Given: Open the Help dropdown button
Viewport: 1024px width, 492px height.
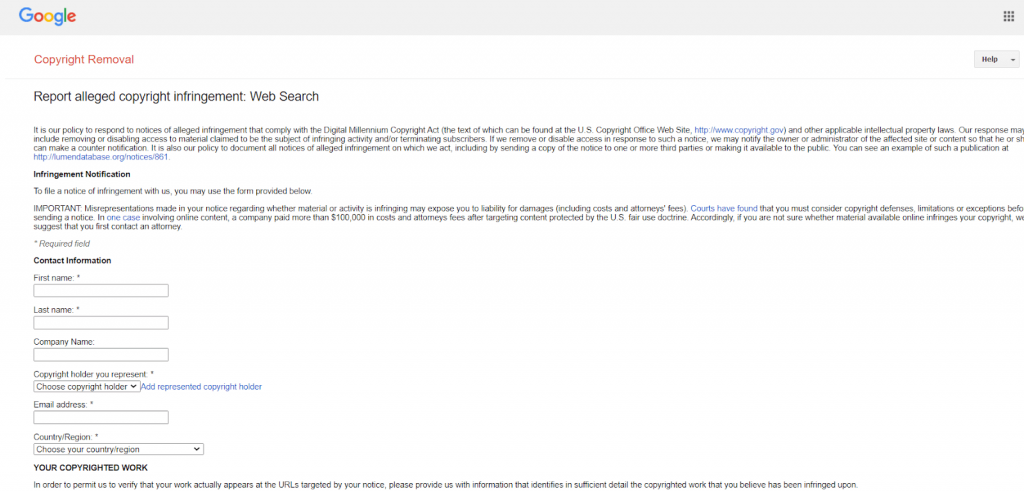Looking at the screenshot, I should (997, 59).
